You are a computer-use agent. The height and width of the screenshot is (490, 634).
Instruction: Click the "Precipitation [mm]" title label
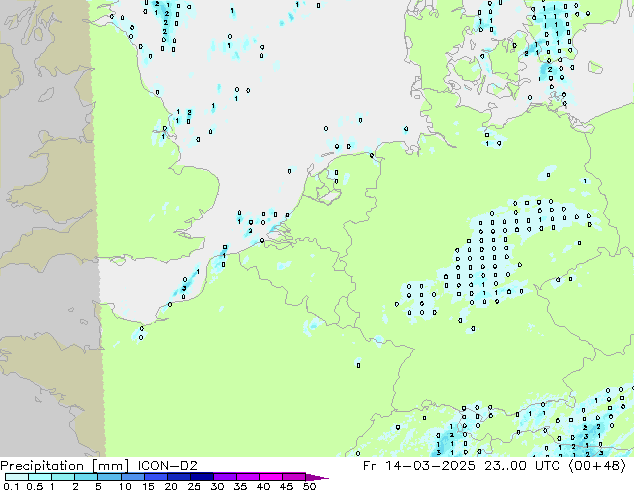tap(65, 466)
